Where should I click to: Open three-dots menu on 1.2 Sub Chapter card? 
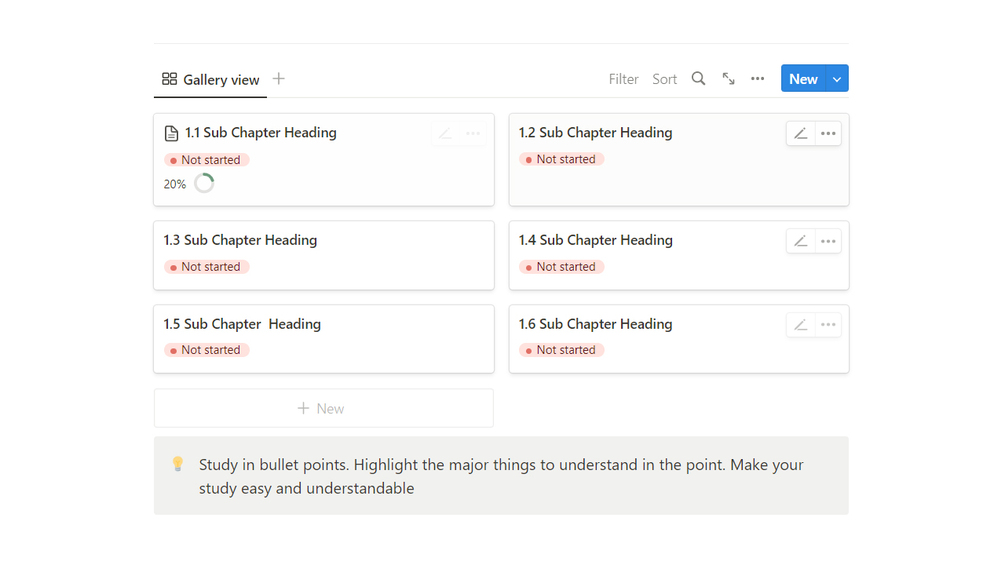[x=828, y=133]
